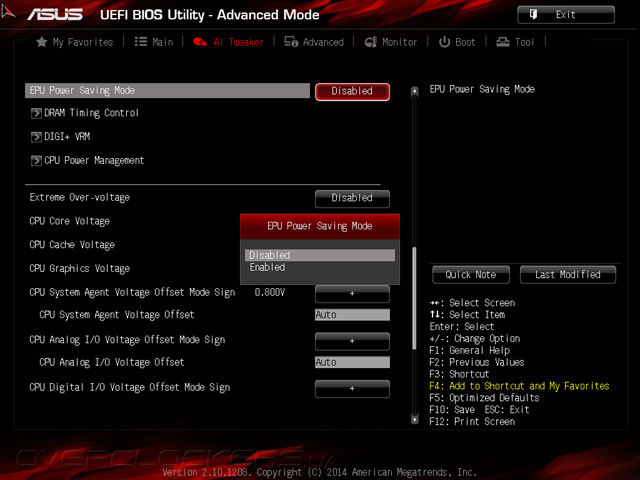The height and width of the screenshot is (480, 640).
Task: Click CPU Digital I/O Voltage Offset Mode Sign label
Action: pyautogui.click(x=130, y=387)
